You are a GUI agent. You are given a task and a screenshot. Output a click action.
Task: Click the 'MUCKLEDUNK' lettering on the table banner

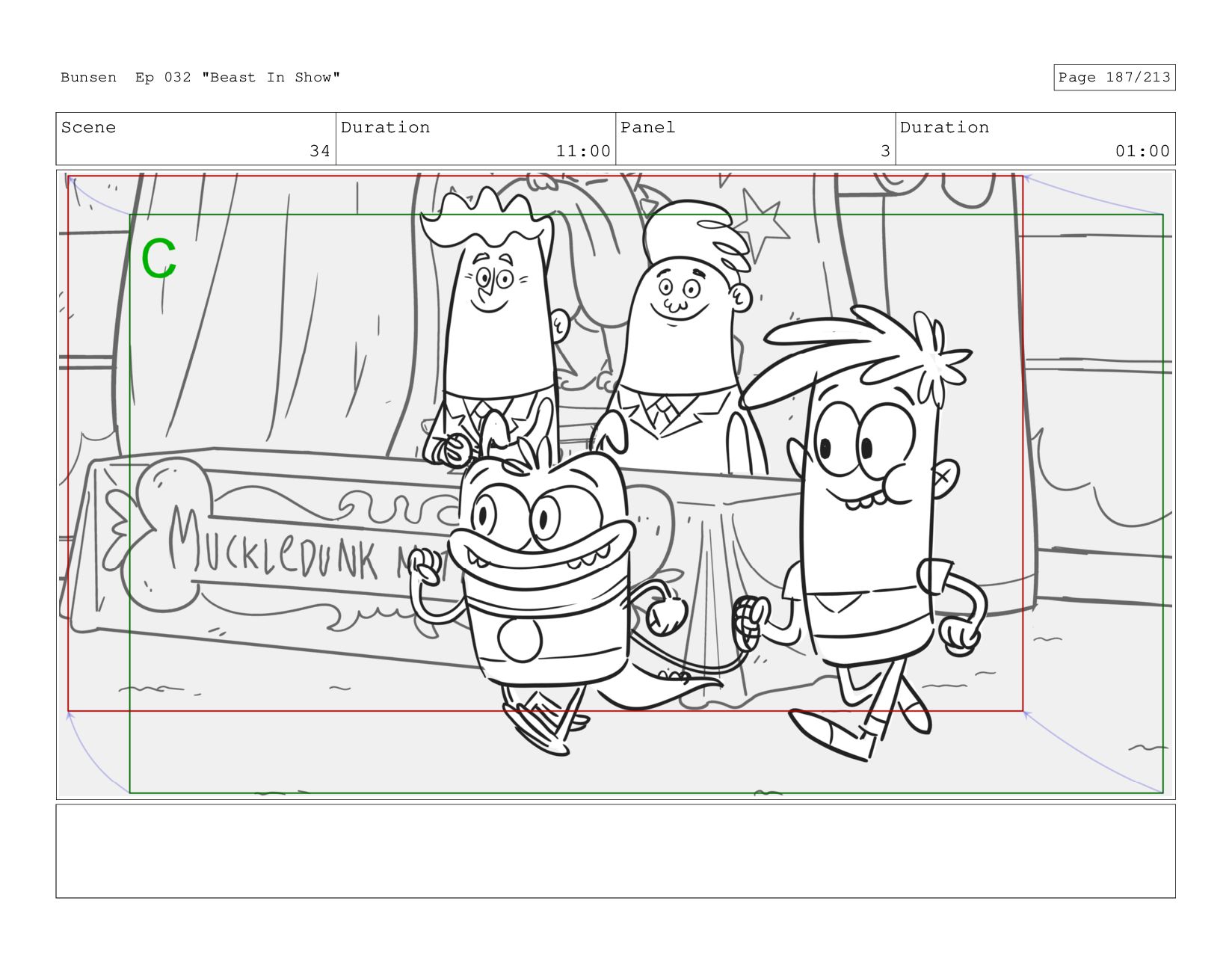273,543
